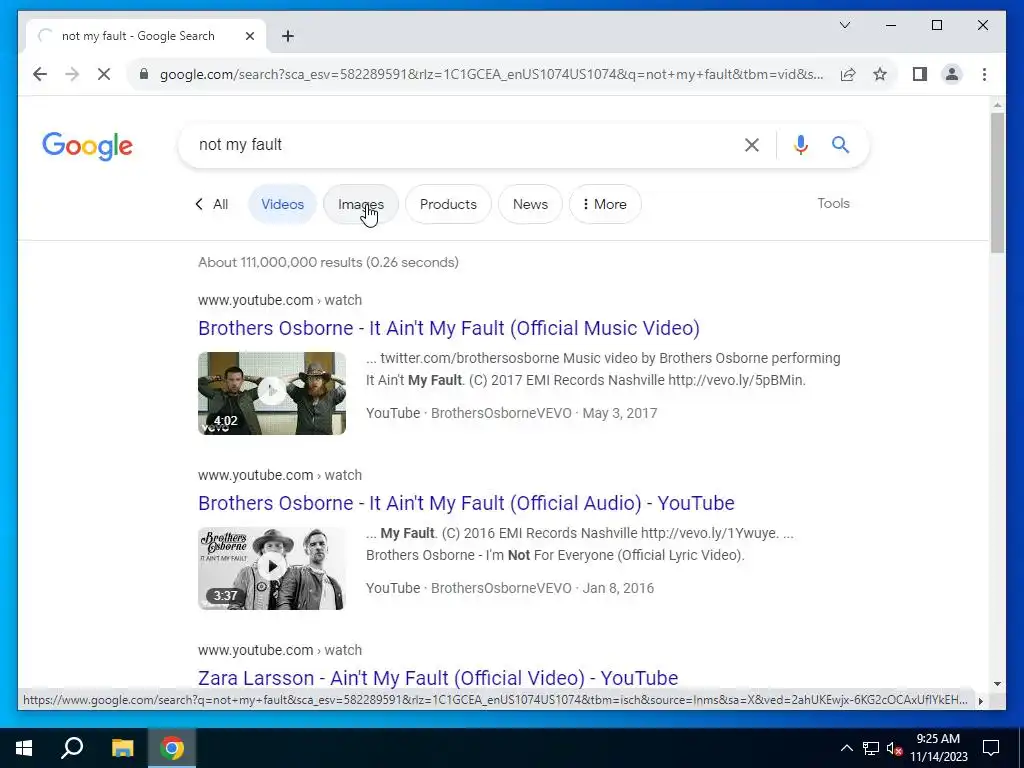Click 'Jan 8, 2016' date text
This screenshot has width=1024, height=768.
(618, 588)
